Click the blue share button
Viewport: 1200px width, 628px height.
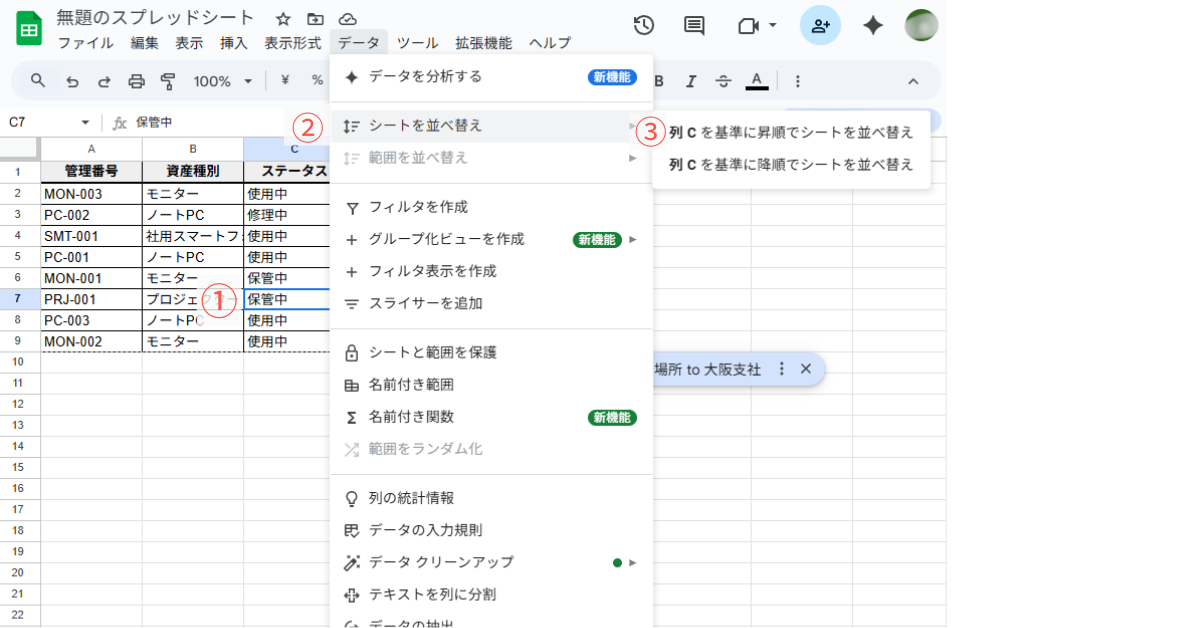point(820,26)
